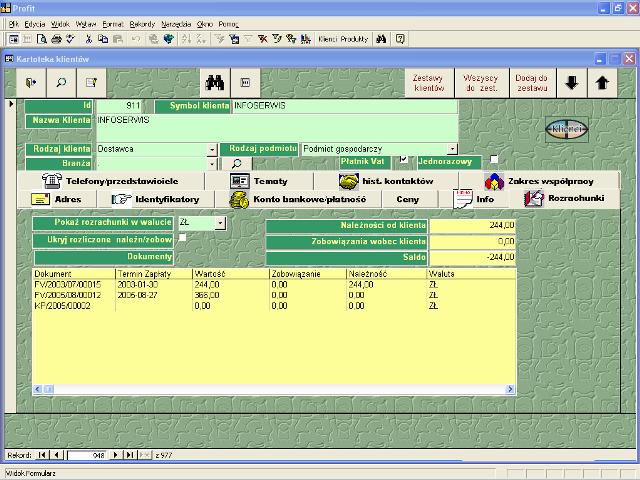The image size is (640, 480).
Task: Select the Rozrachunki tab
Action: pos(564,199)
